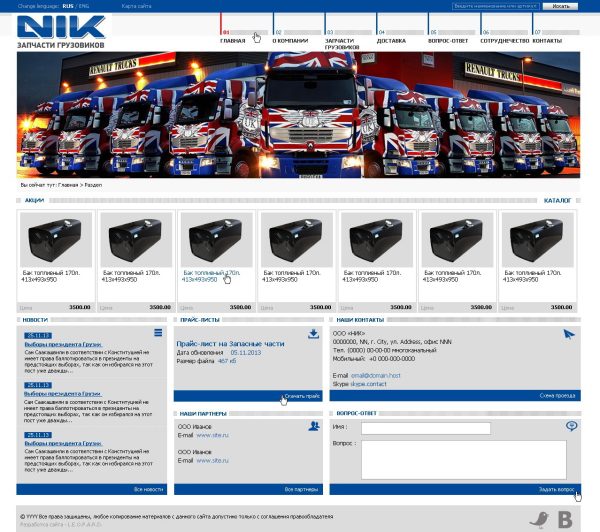This screenshot has height=532, width=600.
Task: Click the contacts arrow pointer icon
Action: 569,334
